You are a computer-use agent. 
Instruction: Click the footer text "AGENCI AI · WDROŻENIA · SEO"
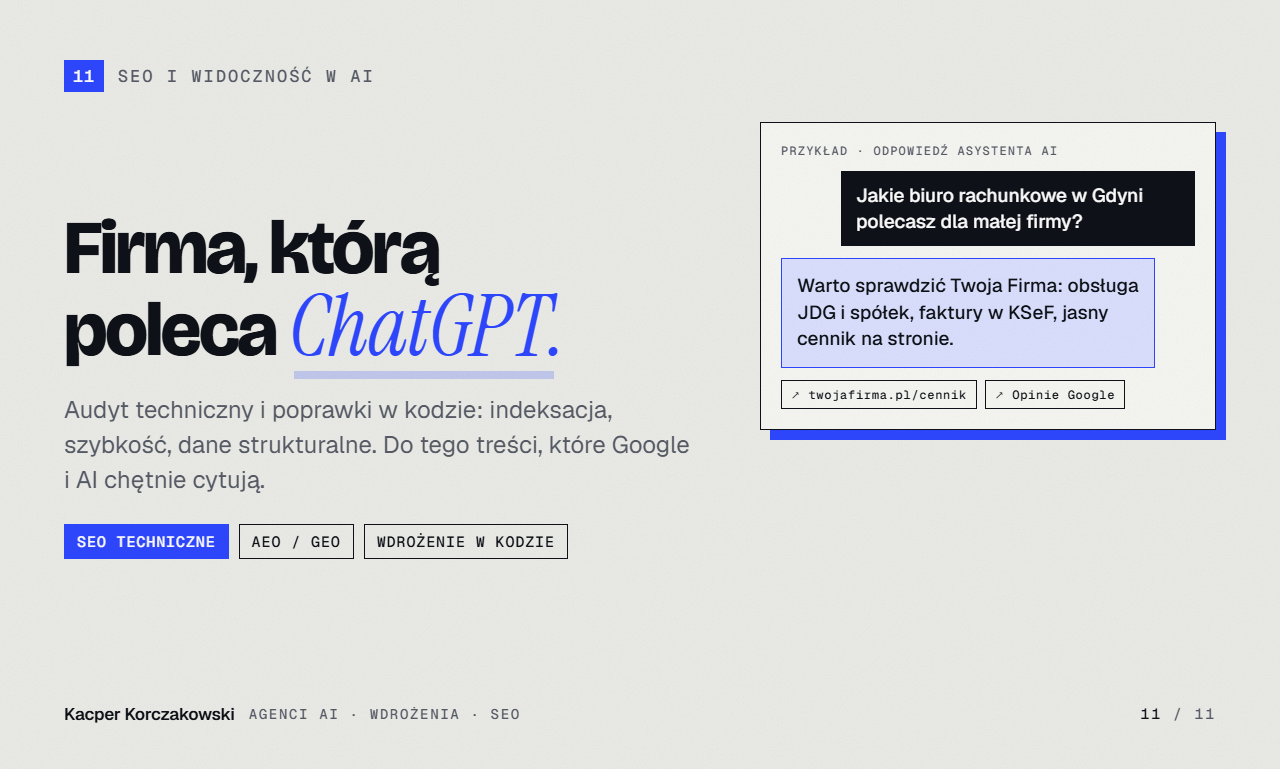(x=385, y=714)
